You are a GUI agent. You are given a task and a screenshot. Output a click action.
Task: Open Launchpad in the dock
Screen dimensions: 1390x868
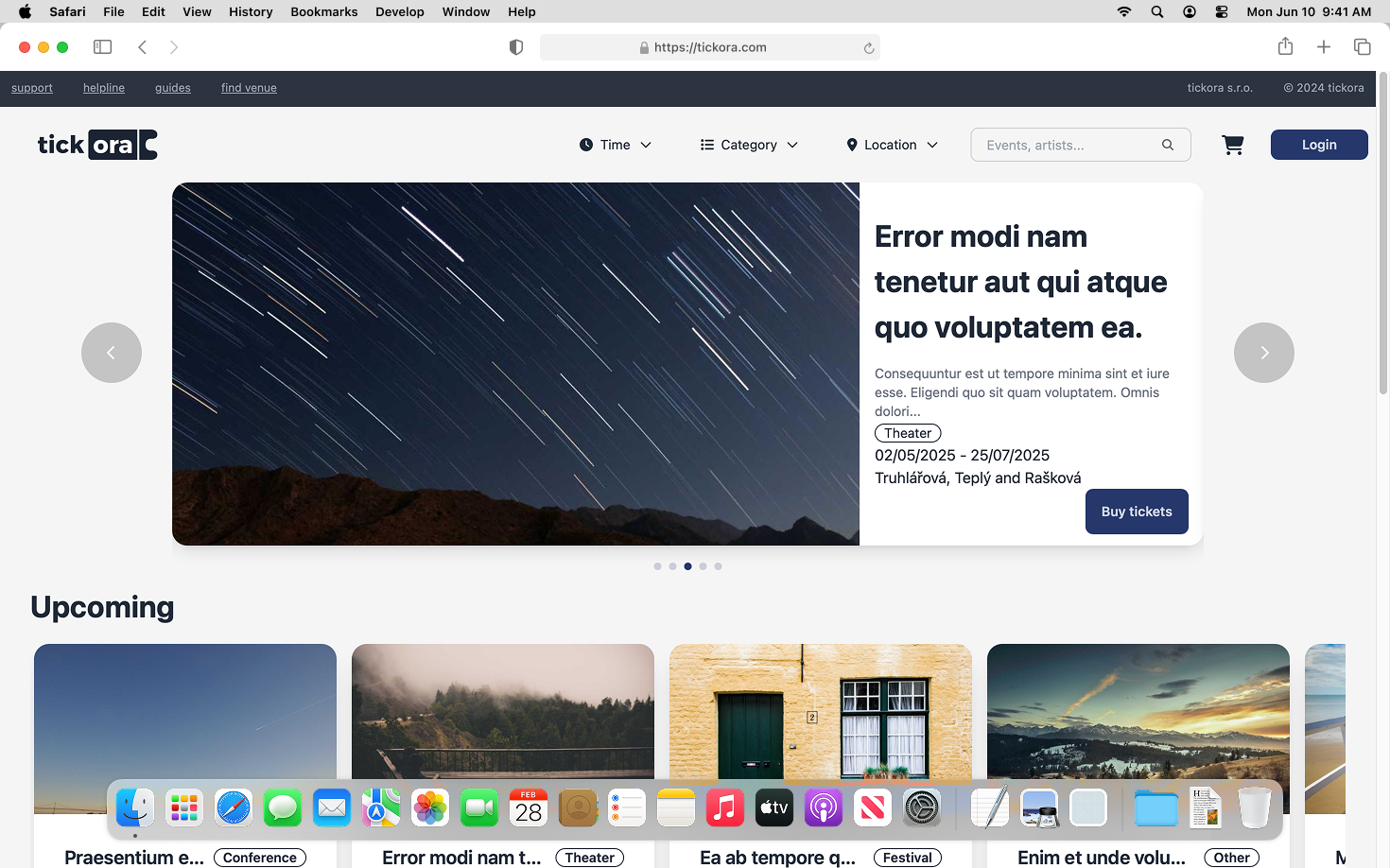pyautogui.click(x=184, y=807)
